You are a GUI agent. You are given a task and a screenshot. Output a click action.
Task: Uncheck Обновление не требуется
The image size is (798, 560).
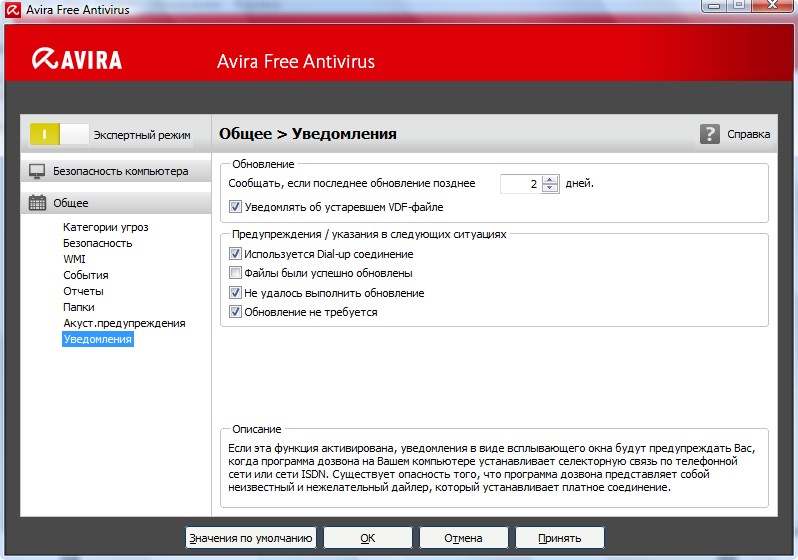235,312
